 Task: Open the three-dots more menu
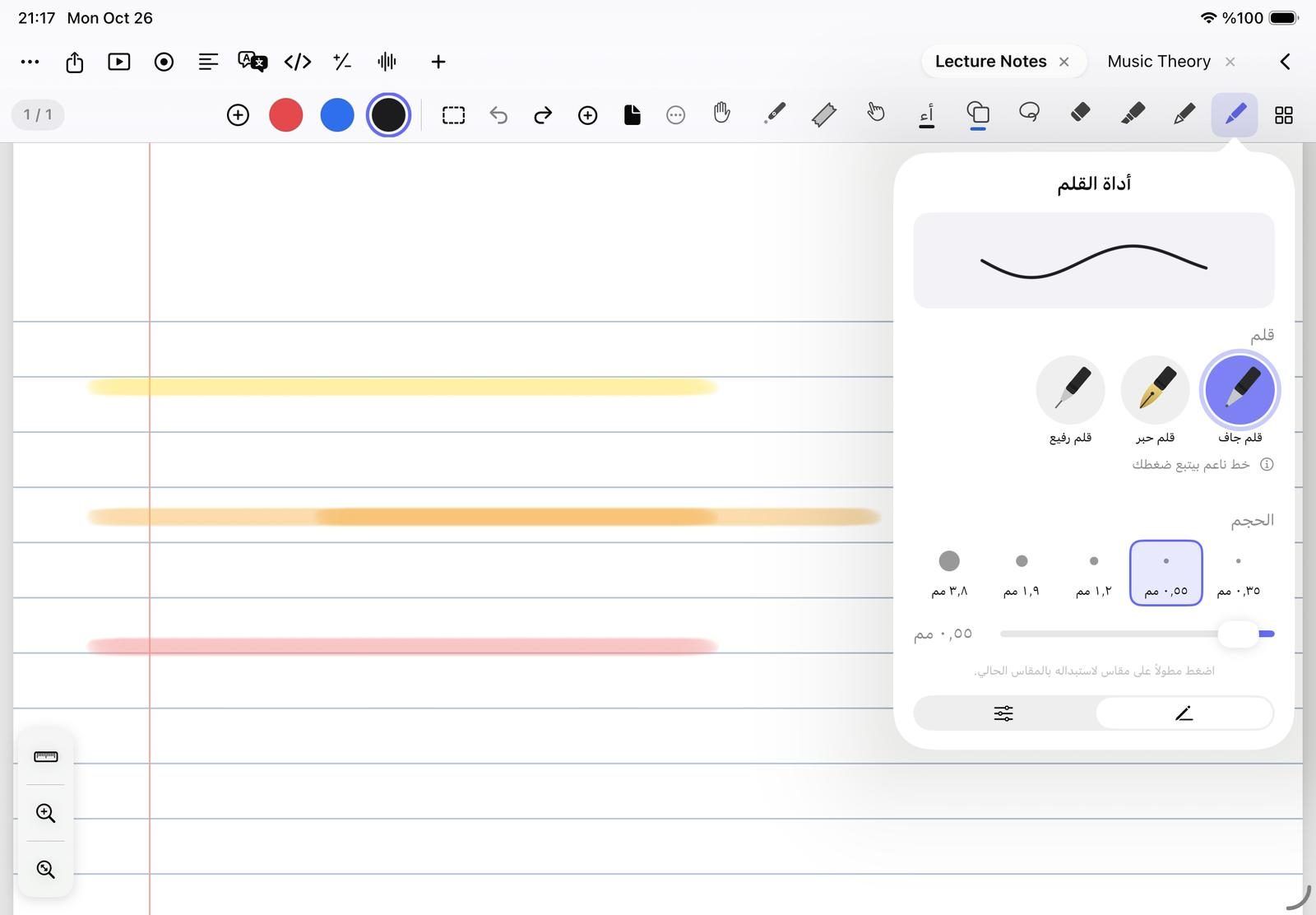click(x=30, y=62)
